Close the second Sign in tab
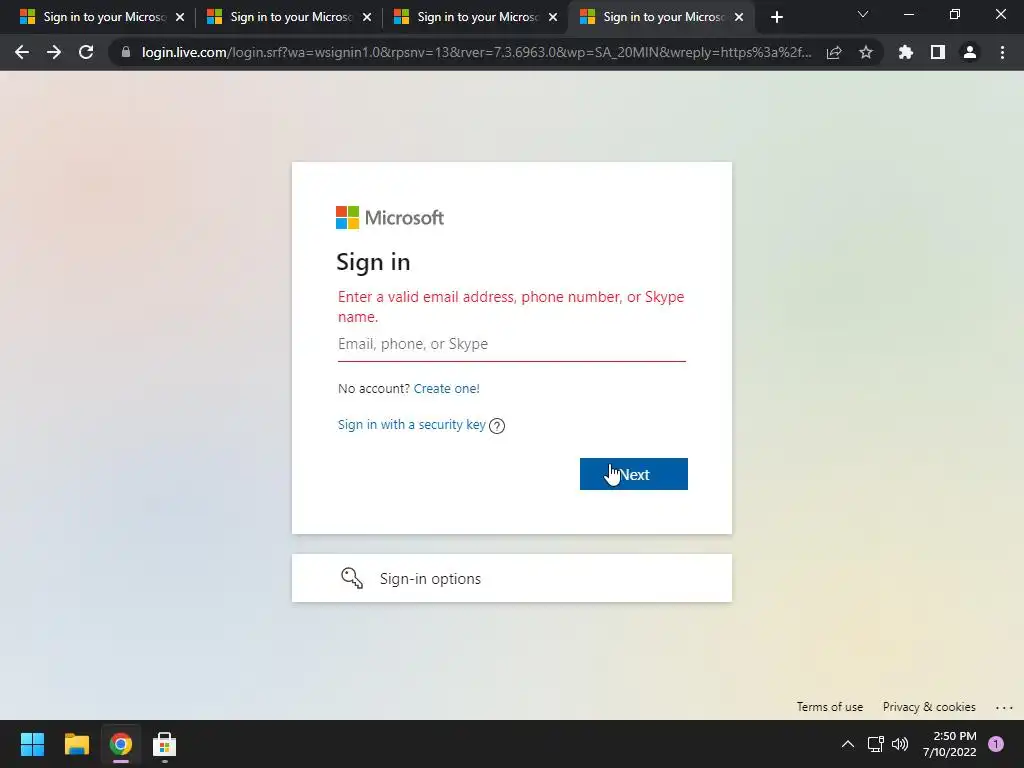The width and height of the screenshot is (1024, 768). pos(367,17)
